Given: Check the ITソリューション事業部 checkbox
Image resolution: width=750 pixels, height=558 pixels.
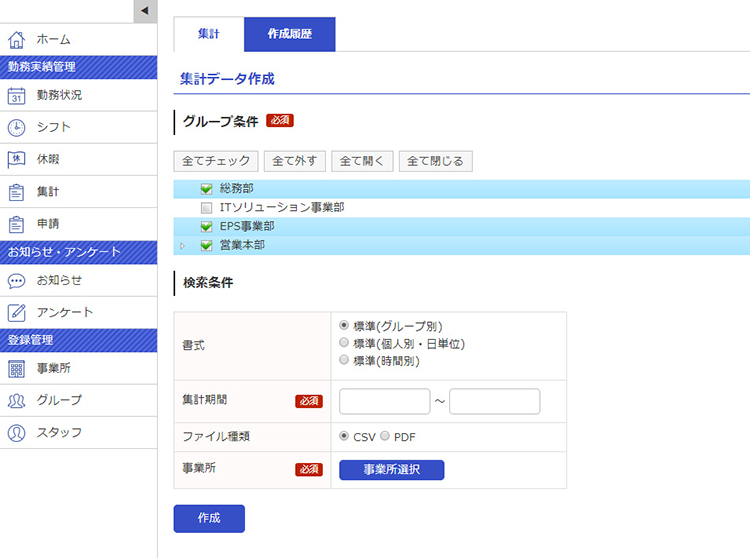Looking at the screenshot, I should 206,208.
